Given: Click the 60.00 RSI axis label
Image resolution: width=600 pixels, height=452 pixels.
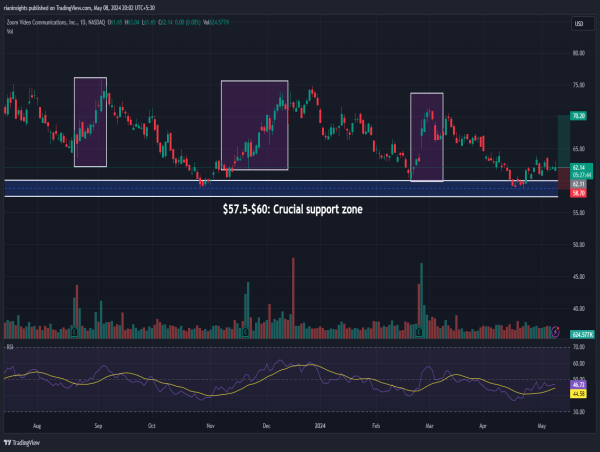Looking at the screenshot, I should tap(579, 364).
